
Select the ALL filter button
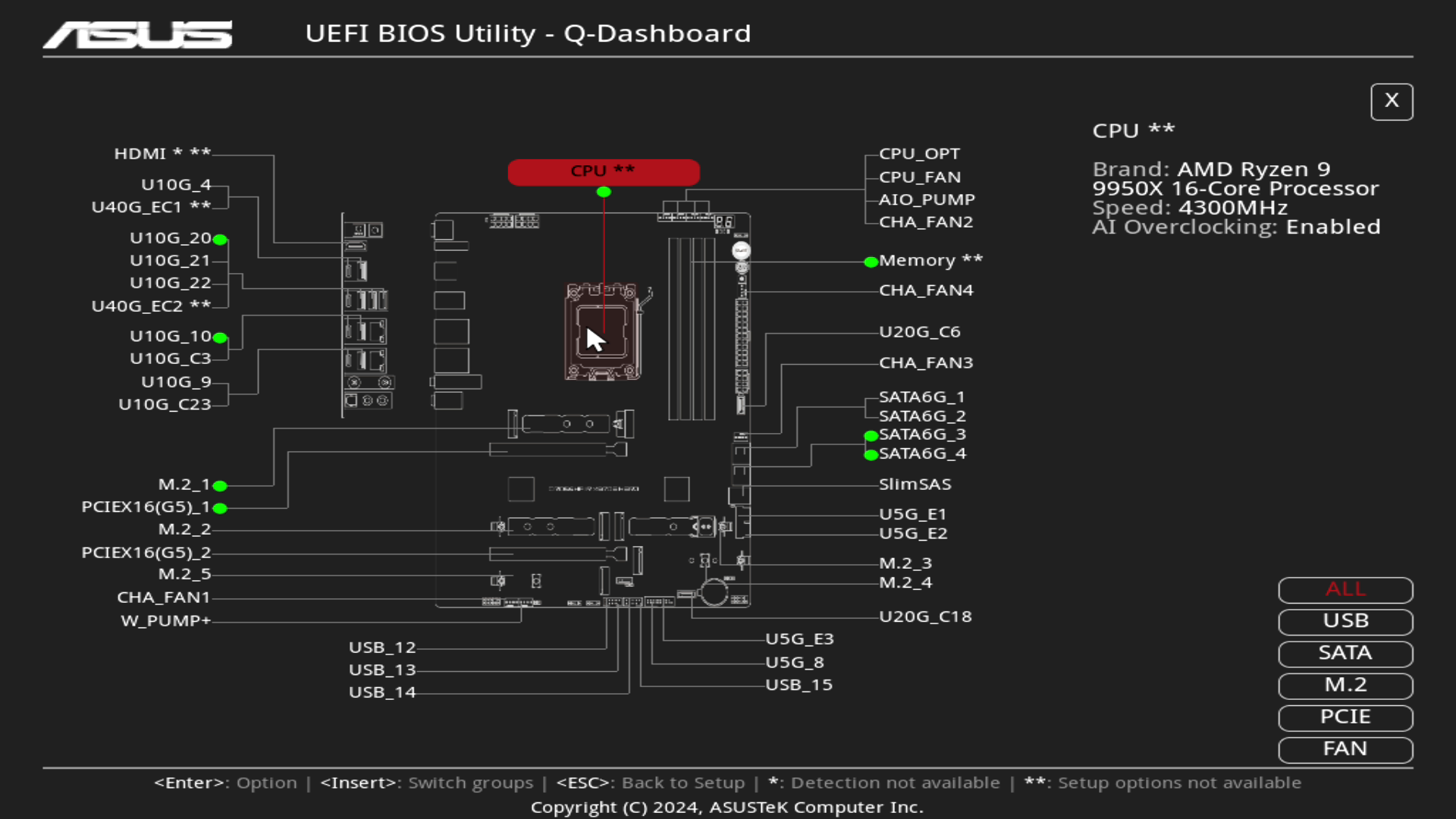1345,589
